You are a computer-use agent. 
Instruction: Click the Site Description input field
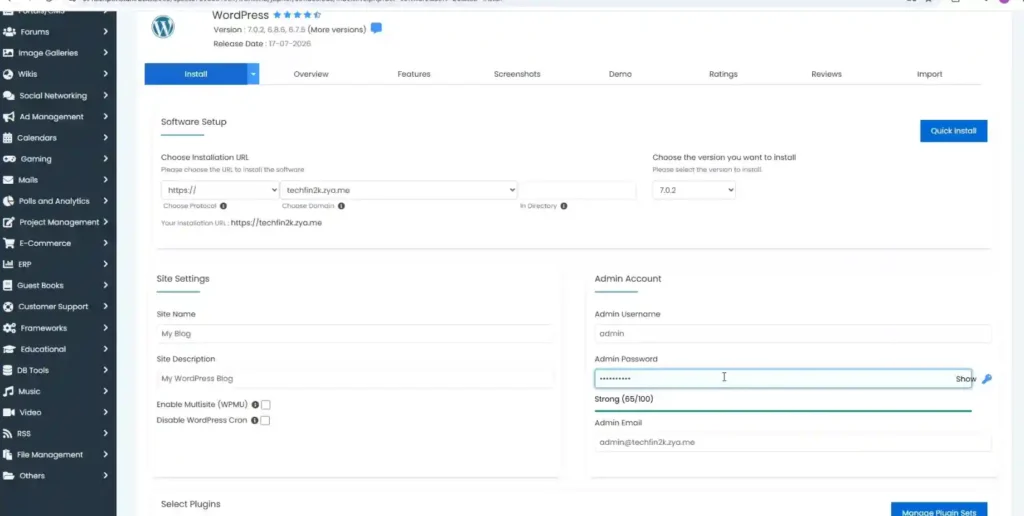[x=355, y=378]
